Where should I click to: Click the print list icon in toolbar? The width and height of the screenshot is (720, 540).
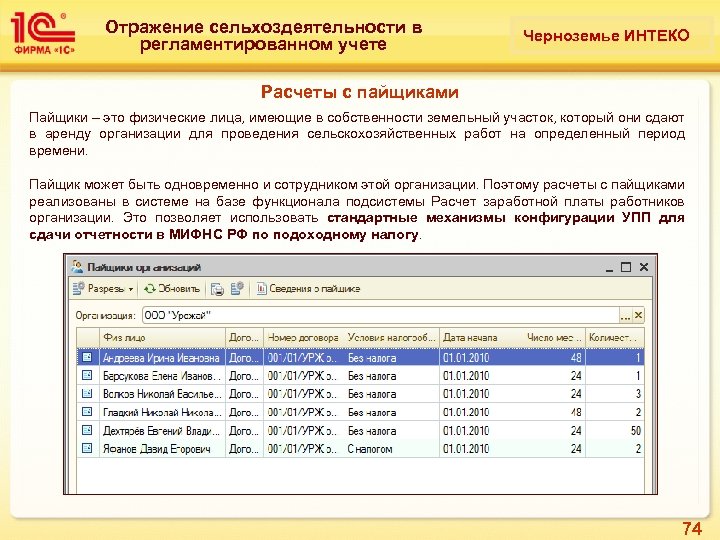(x=217, y=289)
